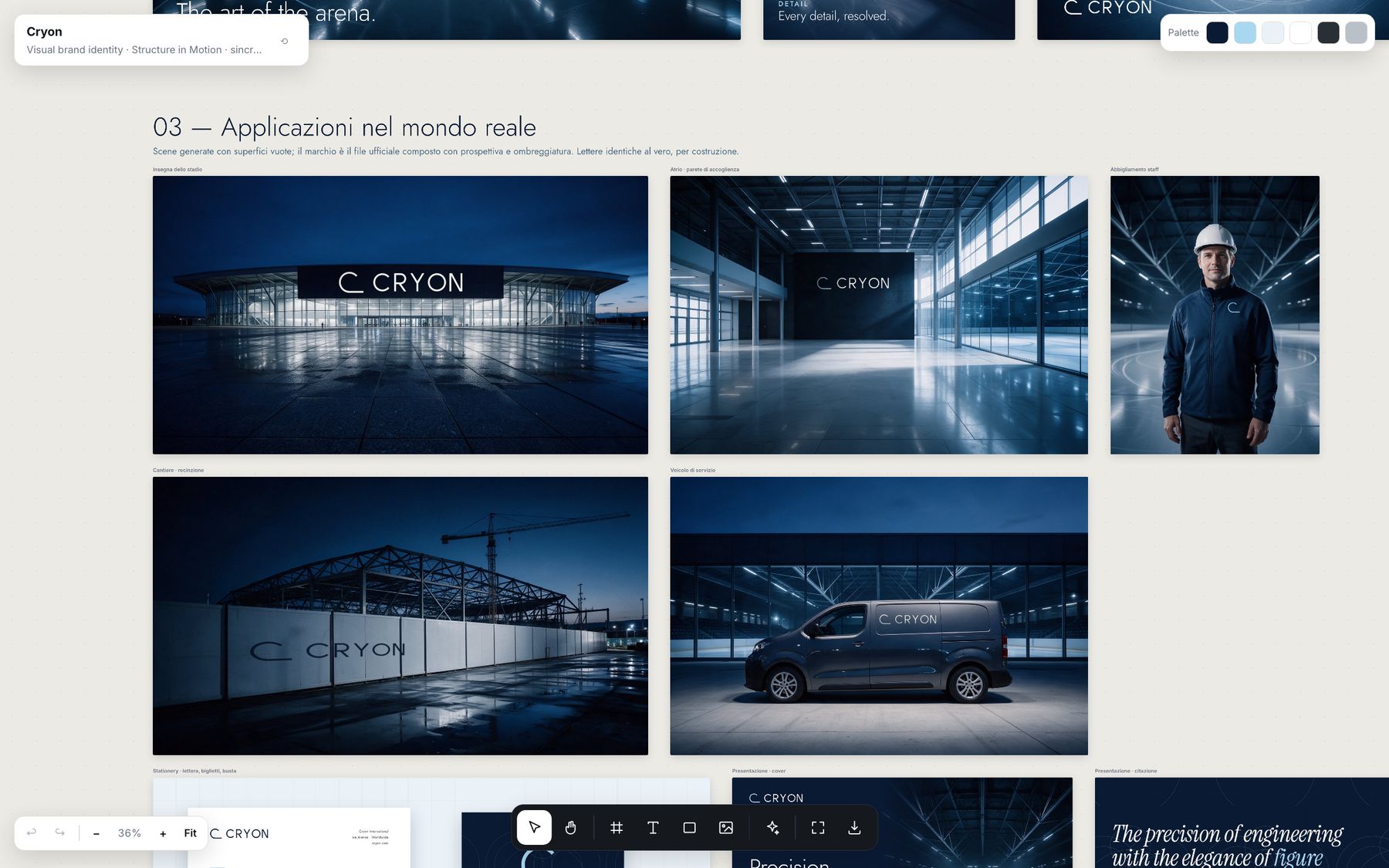The width and height of the screenshot is (1389, 868).
Task: Select the white palette swatch
Action: point(1300,32)
